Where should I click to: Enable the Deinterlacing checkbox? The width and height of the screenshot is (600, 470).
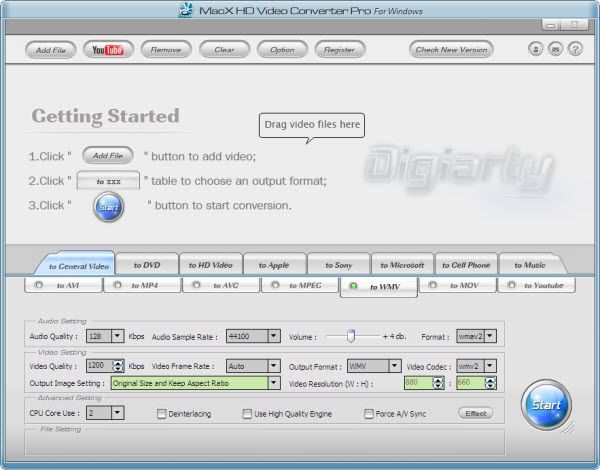[162, 413]
